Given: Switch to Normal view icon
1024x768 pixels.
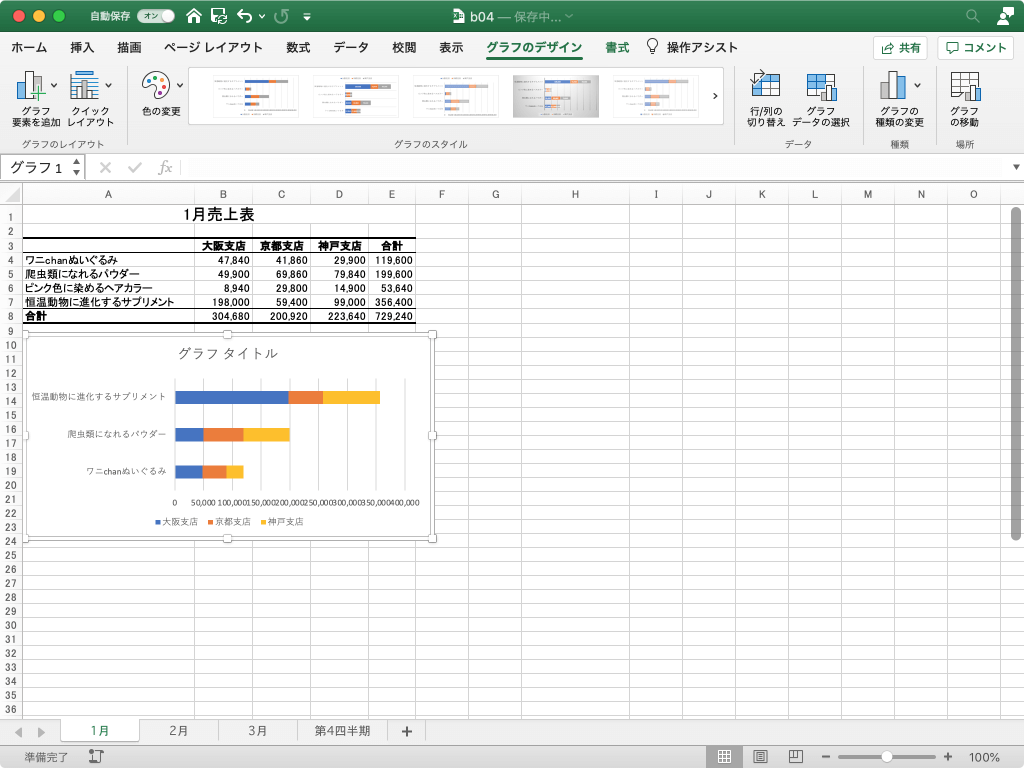Looking at the screenshot, I should point(724,756).
